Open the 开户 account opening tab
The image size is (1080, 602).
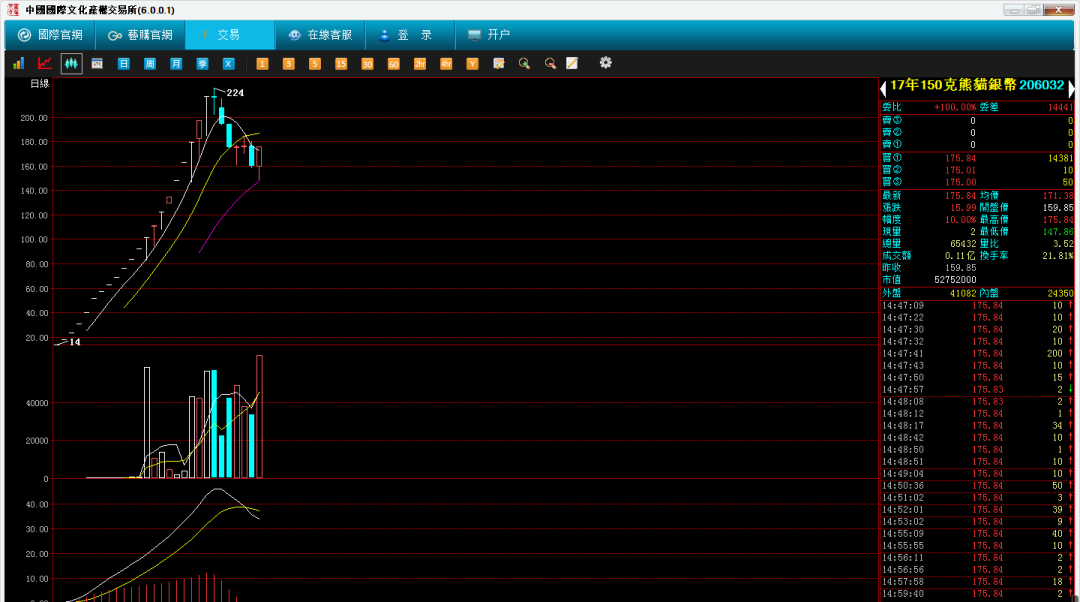pos(489,35)
